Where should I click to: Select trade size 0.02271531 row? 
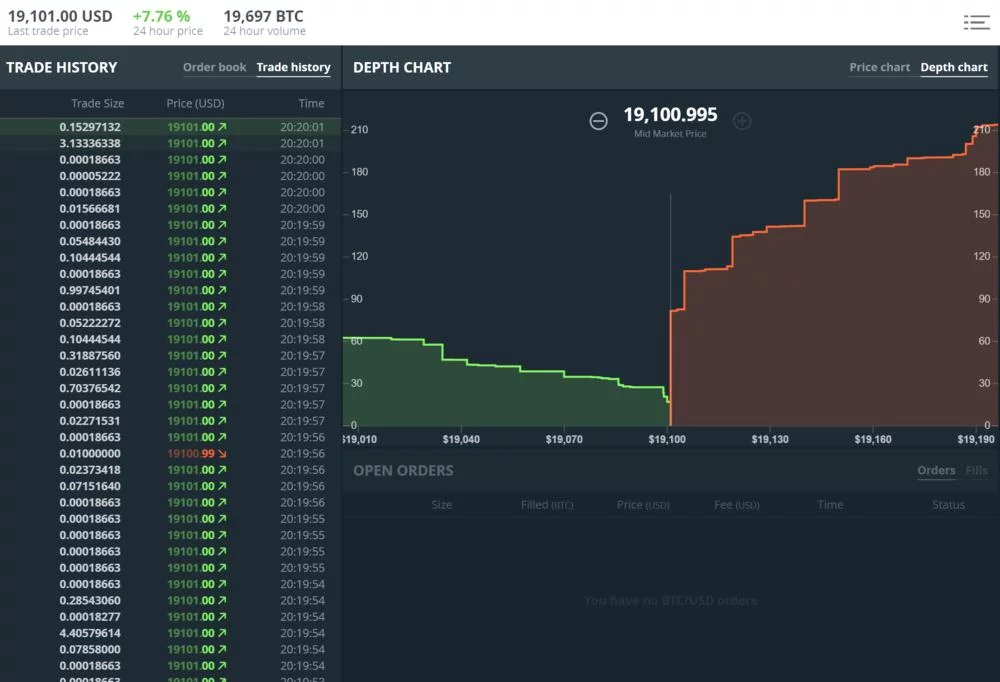(x=170, y=421)
